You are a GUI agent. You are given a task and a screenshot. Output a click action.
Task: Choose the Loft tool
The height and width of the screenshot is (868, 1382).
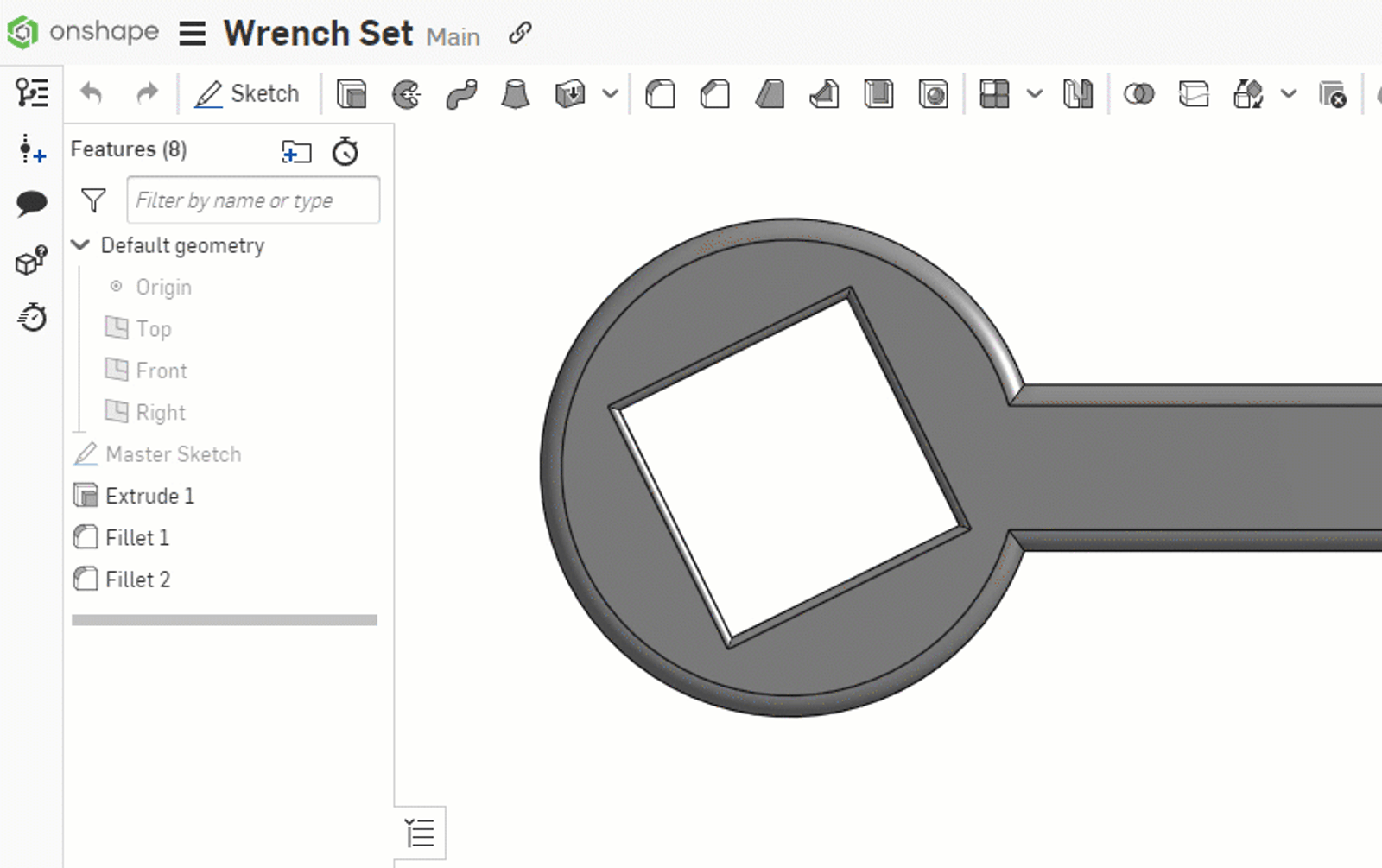(515, 93)
